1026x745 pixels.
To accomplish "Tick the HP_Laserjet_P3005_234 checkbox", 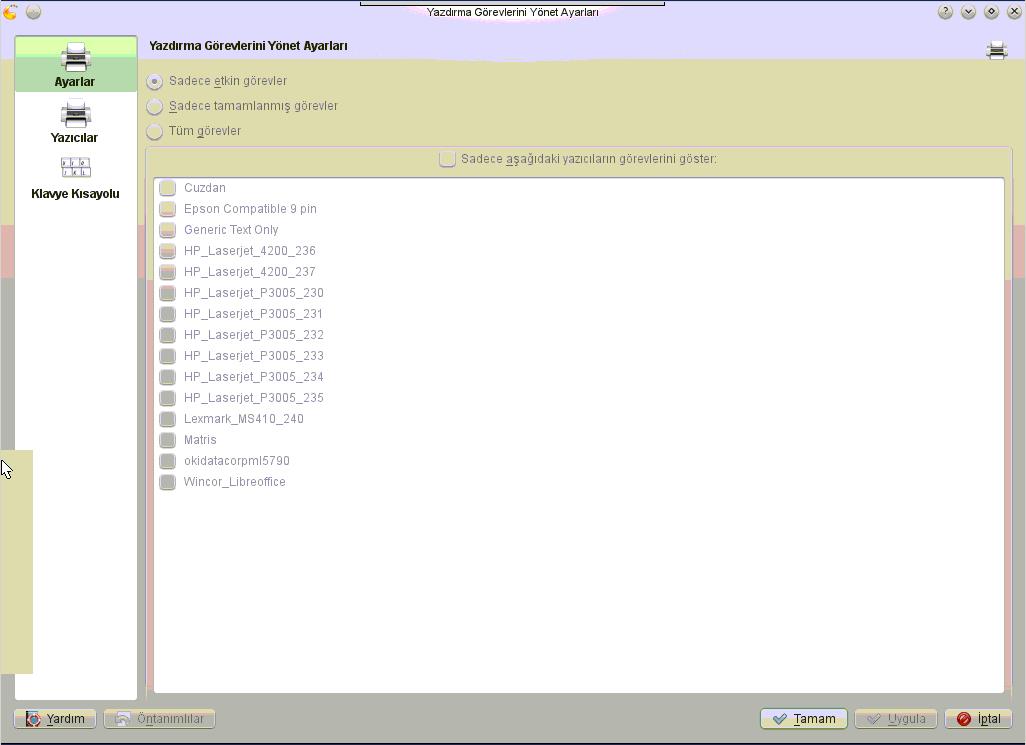I will 168,377.
